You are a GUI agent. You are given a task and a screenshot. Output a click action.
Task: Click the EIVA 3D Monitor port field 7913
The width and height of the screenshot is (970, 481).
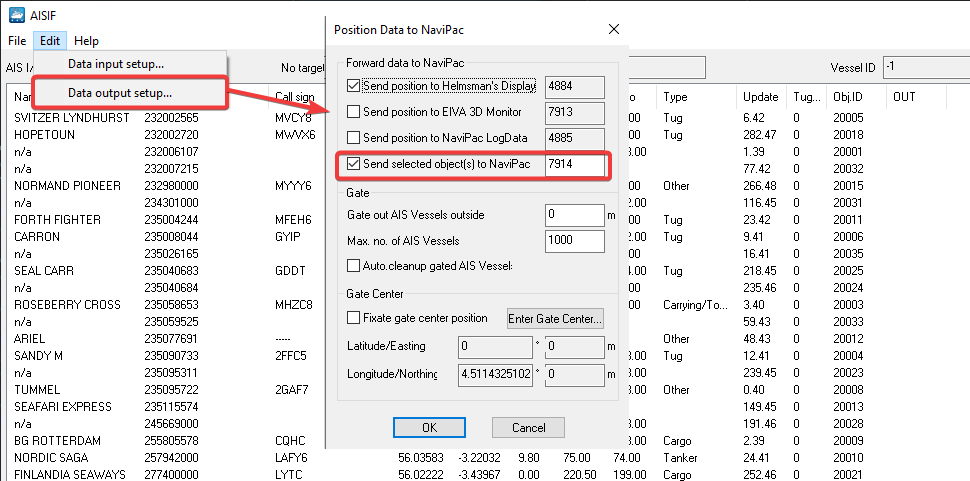click(x=575, y=113)
